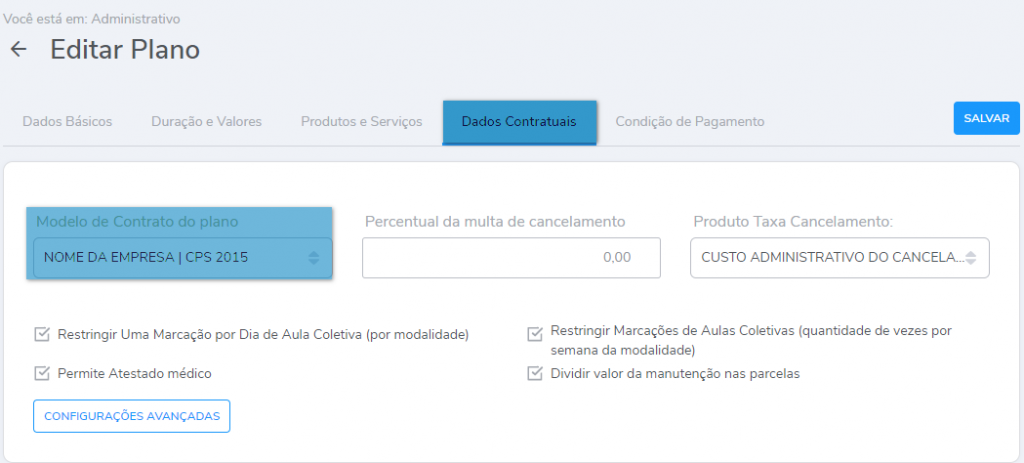1024x463 pixels.
Task: Click the back arrow beside Editar Plano
Action: coord(18,49)
